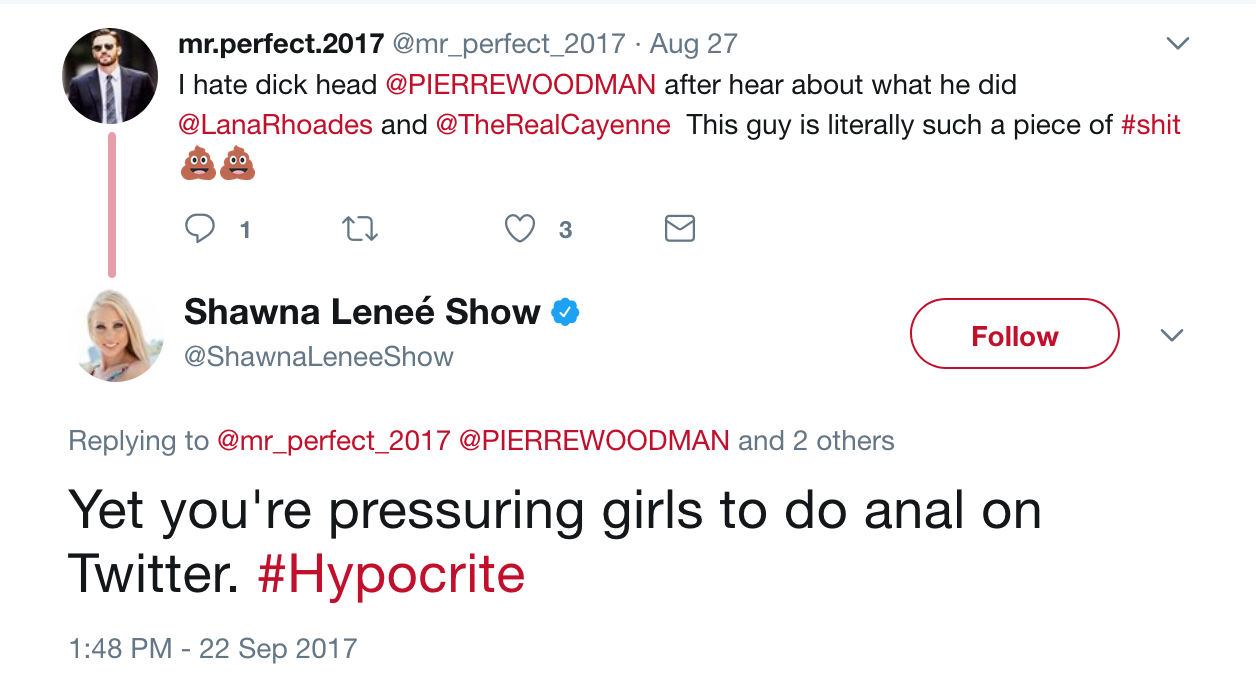This screenshot has height=676, width=1256.
Task: Click Shawna Leneé Show's avatar
Action: point(119,335)
